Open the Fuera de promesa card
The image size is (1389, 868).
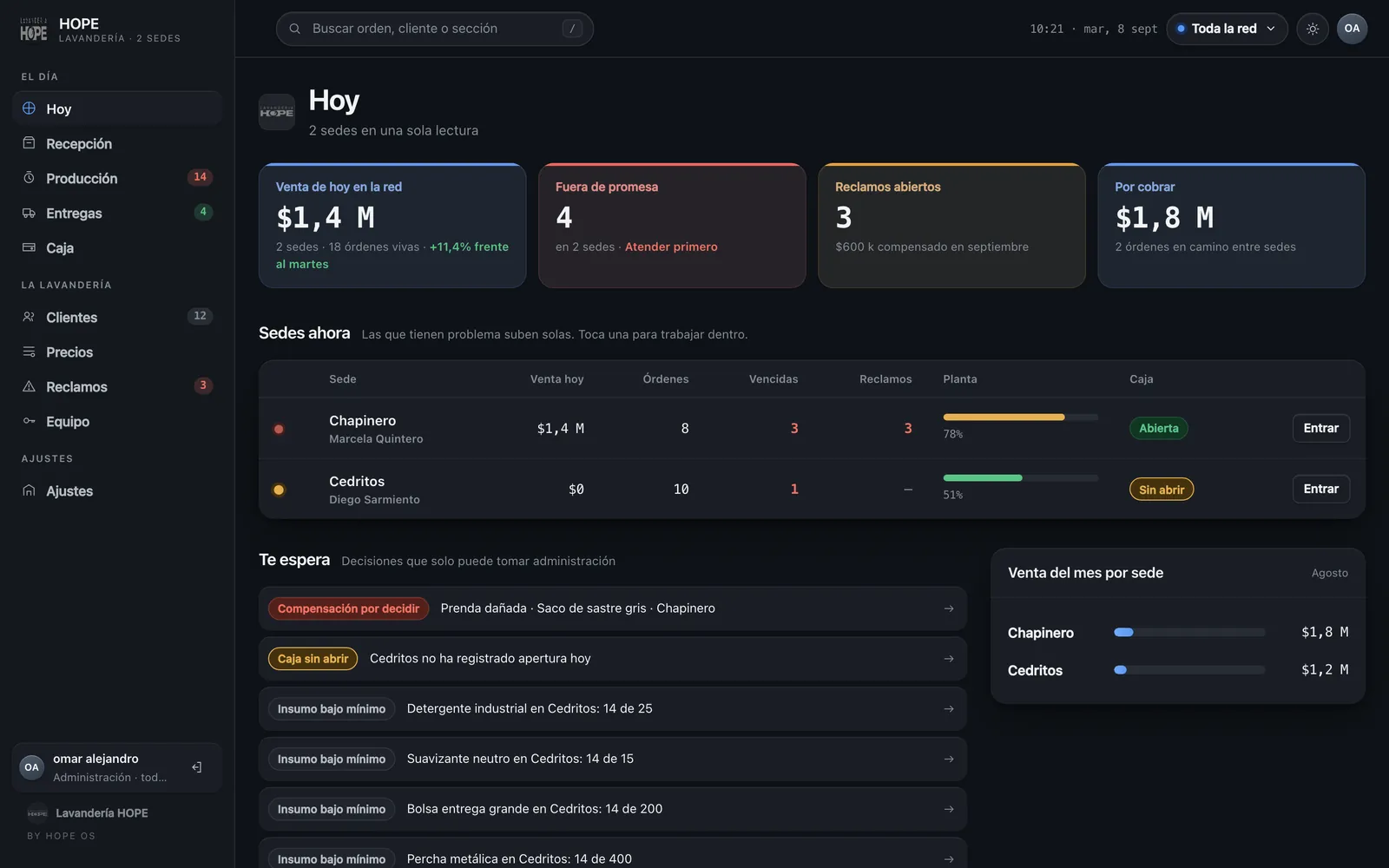(672, 226)
